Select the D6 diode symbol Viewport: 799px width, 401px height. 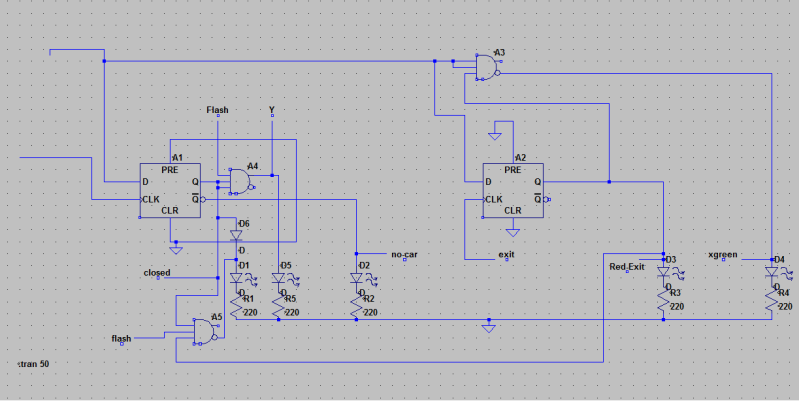tap(236, 235)
